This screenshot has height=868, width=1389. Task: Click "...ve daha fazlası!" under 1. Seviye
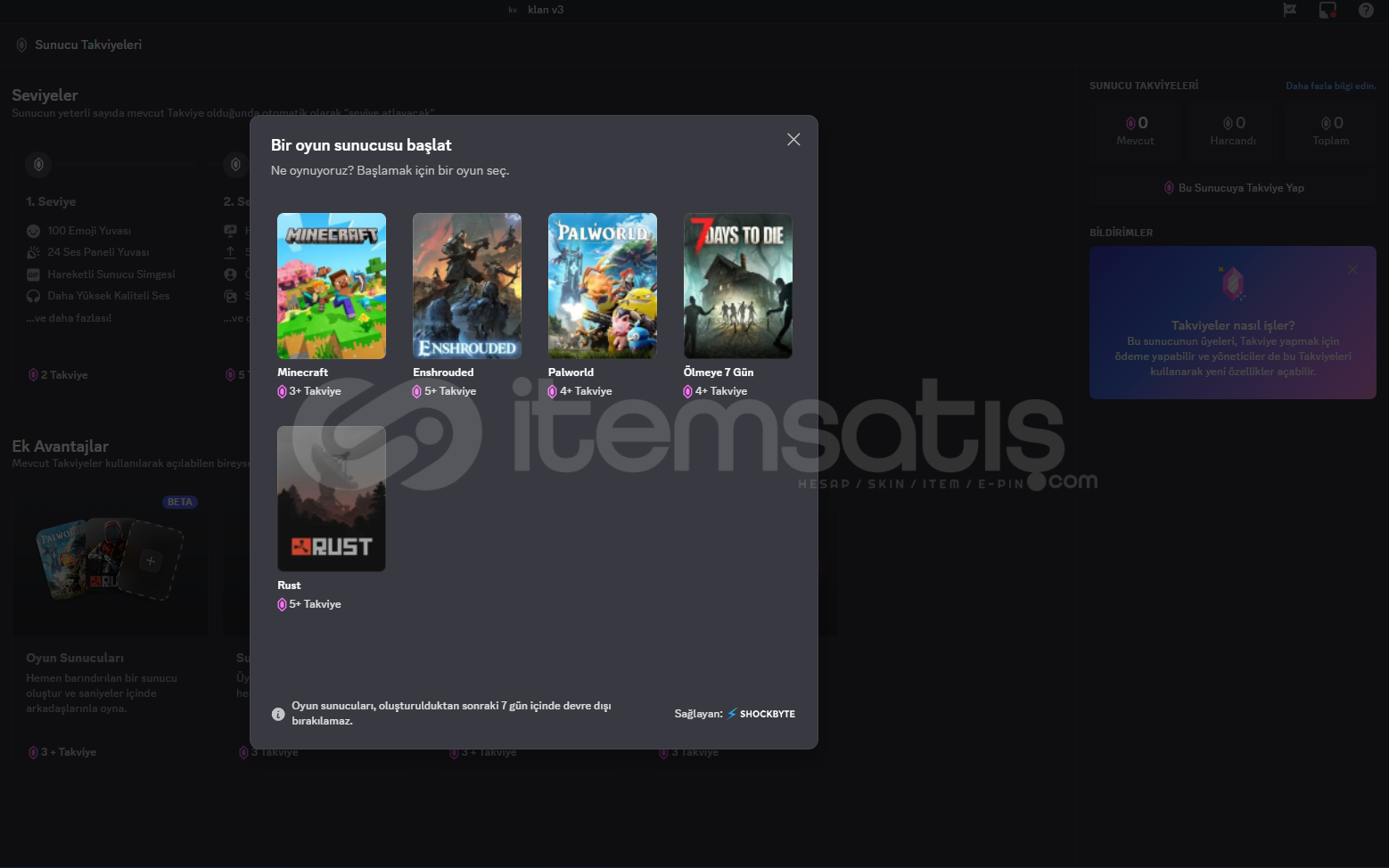(69, 318)
